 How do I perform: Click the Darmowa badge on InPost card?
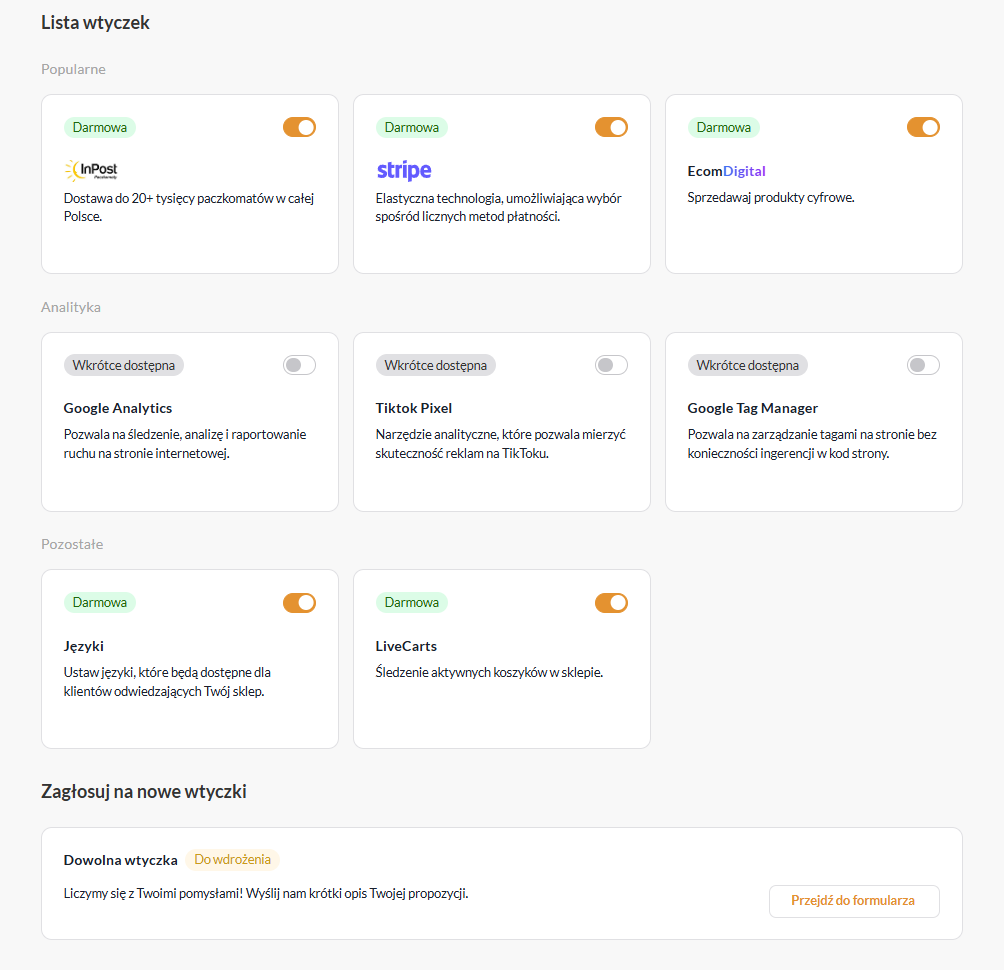click(100, 127)
